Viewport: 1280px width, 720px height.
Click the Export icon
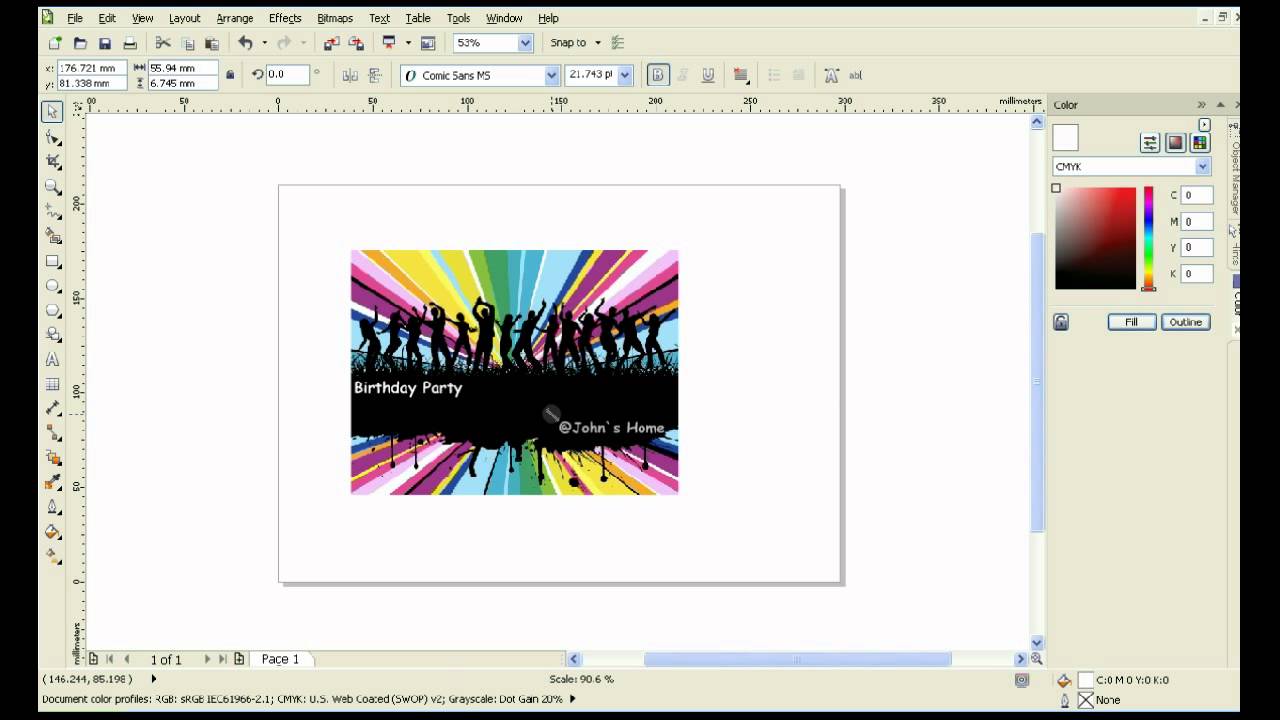(x=355, y=43)
